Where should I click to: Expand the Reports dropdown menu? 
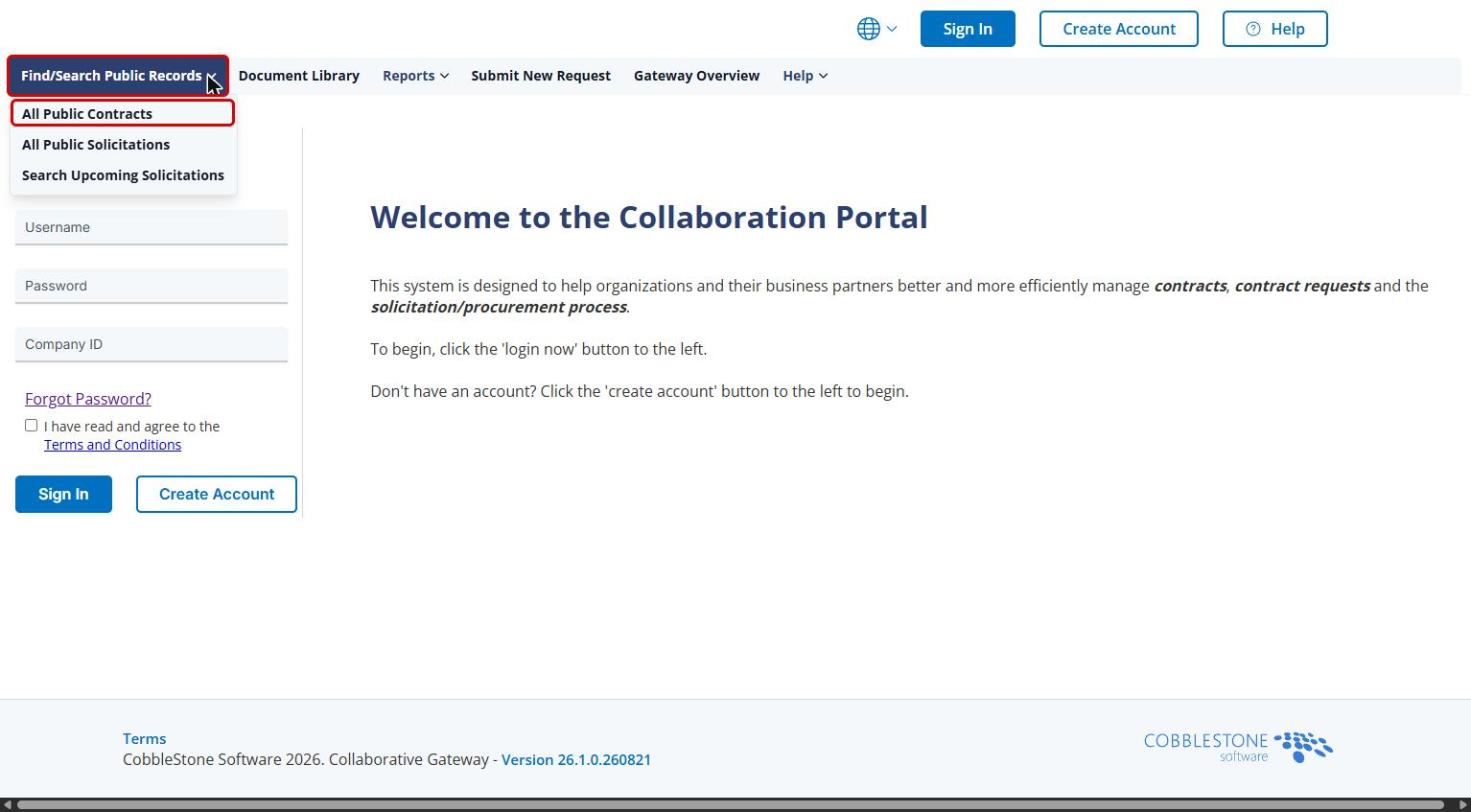click(x=415, y=76)
